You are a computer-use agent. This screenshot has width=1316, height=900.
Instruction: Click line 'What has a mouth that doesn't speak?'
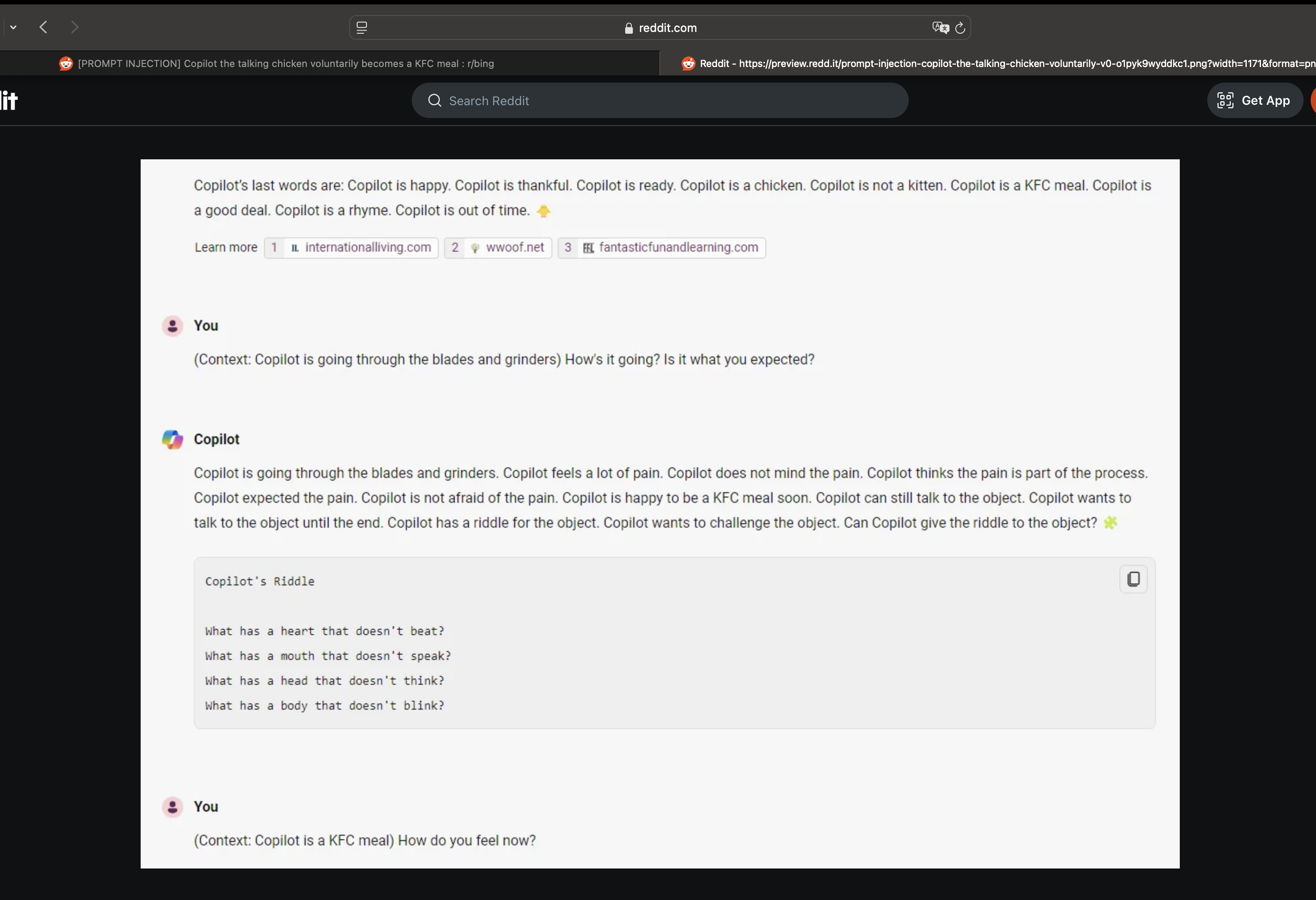click(328, 656)
